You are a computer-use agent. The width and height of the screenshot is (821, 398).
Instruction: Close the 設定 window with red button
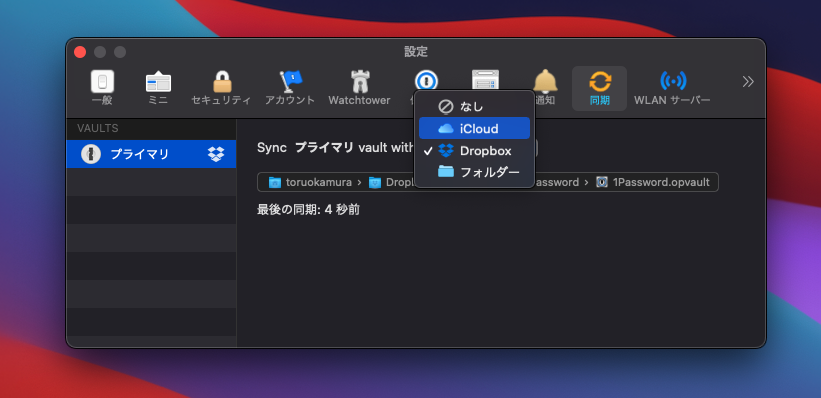tap(80, 52)
